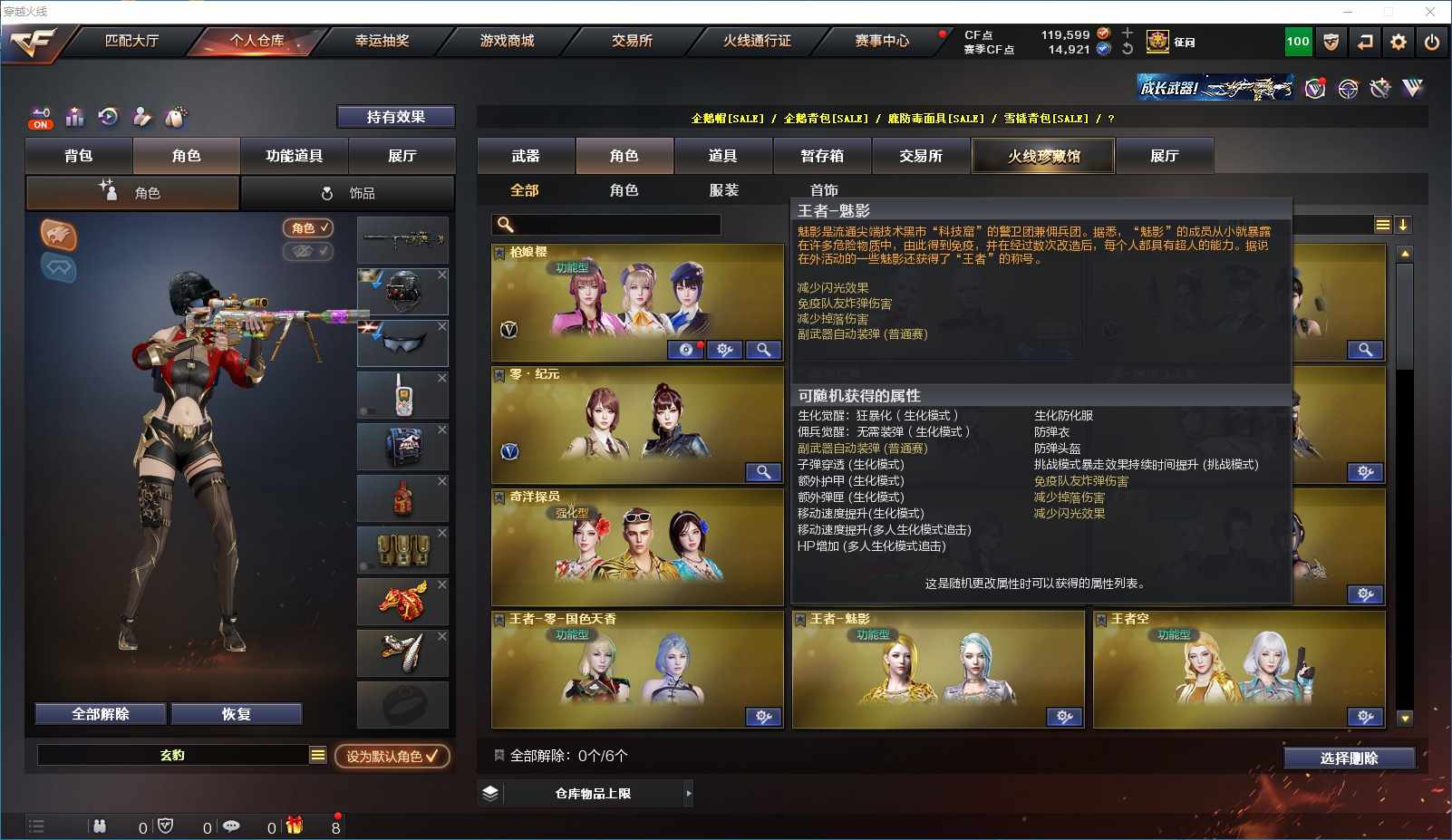Image resolution: width=1452 pixels, height=840 pixels.
Task: Toggle the 角色 checkmark on character preview
Action: (308, 228)
